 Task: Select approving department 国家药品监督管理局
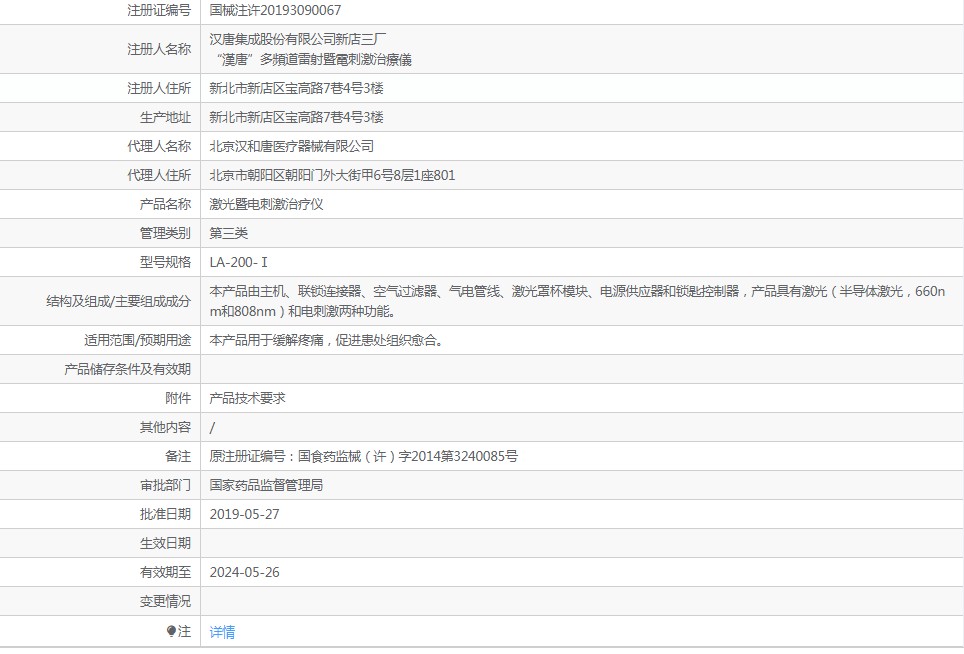[266, 485]
